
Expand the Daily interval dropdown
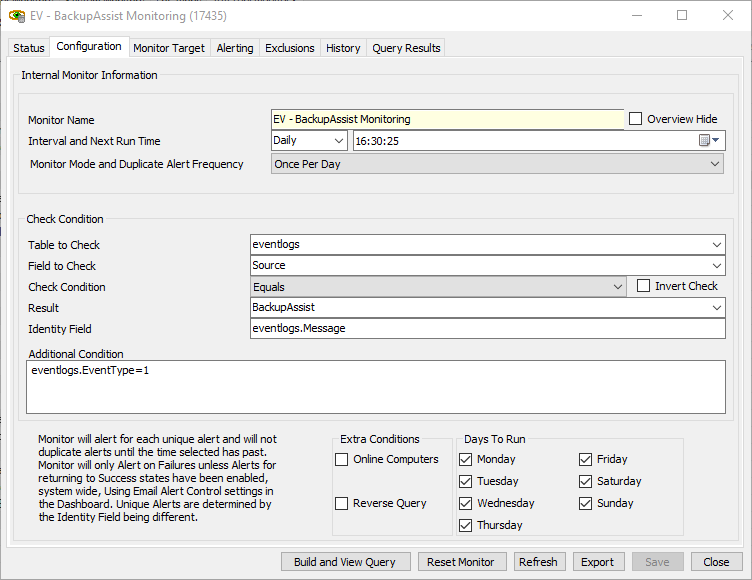338,141
